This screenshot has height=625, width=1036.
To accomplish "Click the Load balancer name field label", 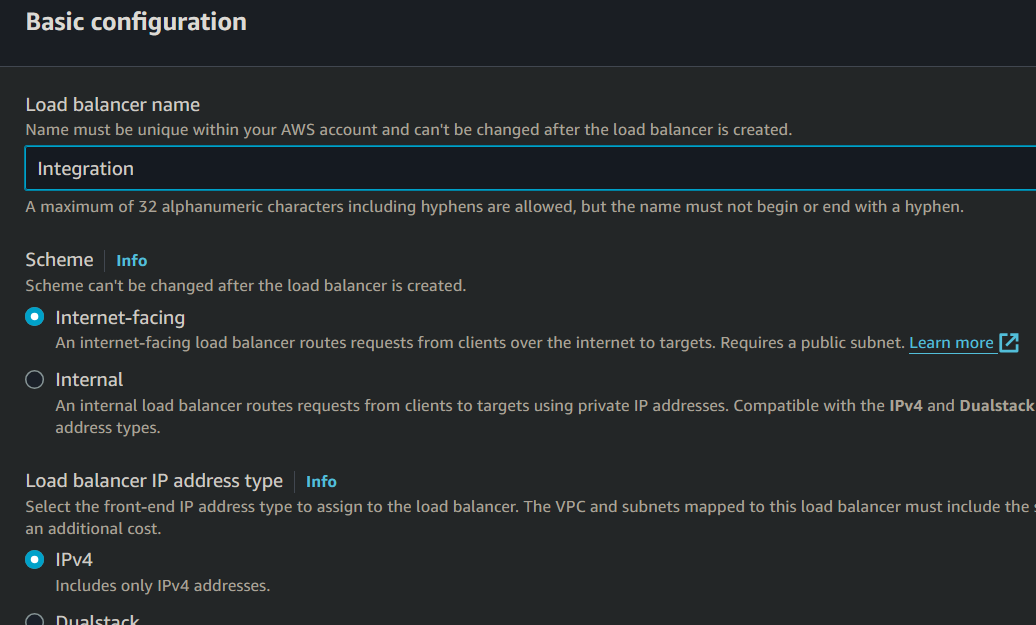I will pos(113,104).
